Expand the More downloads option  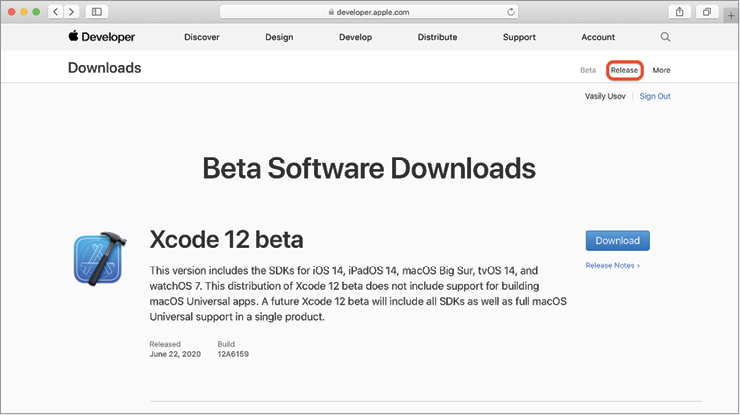click(661, 71)
